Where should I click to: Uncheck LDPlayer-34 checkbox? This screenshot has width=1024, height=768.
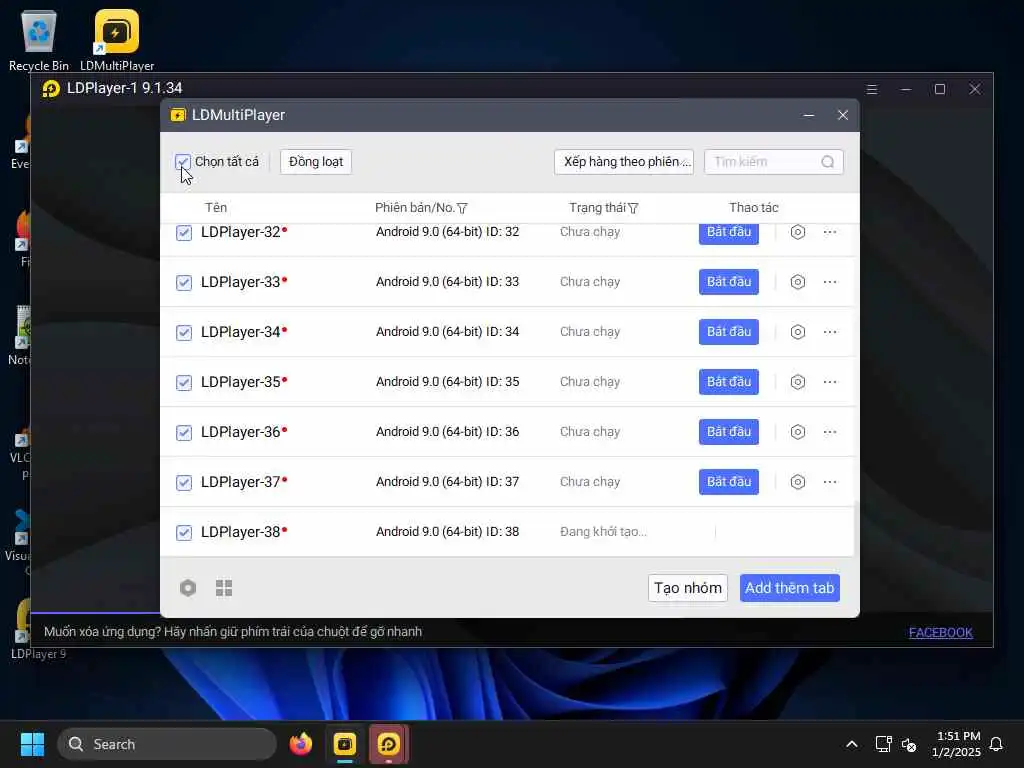(184, 332)
